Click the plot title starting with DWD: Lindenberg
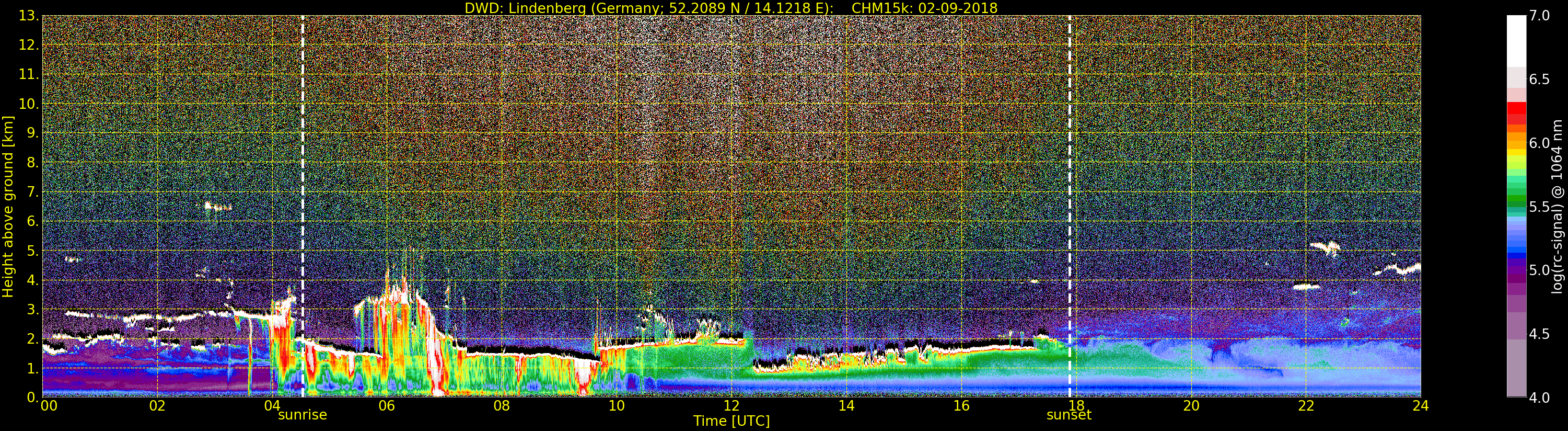Image resolution: width=1568 pixels, height=431 pixels. [731, 8]
